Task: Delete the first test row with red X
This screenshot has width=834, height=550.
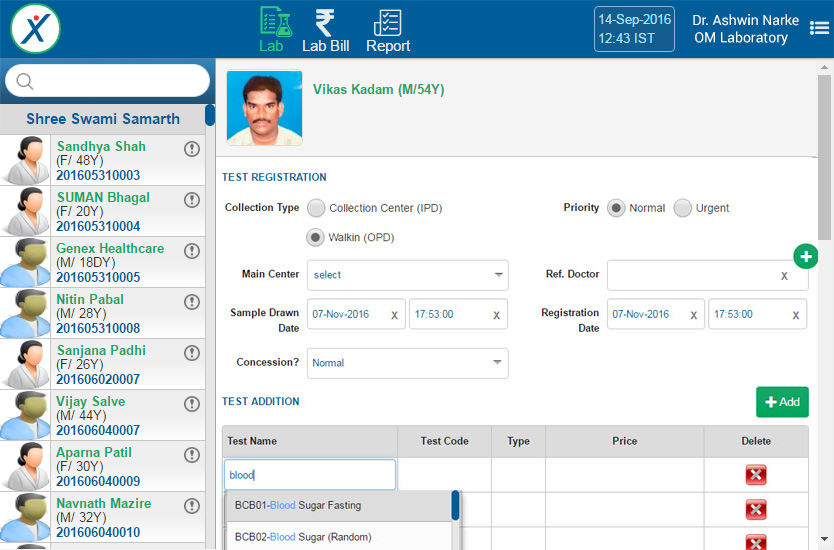Action: pyautogui.click(x=756, y=475)
